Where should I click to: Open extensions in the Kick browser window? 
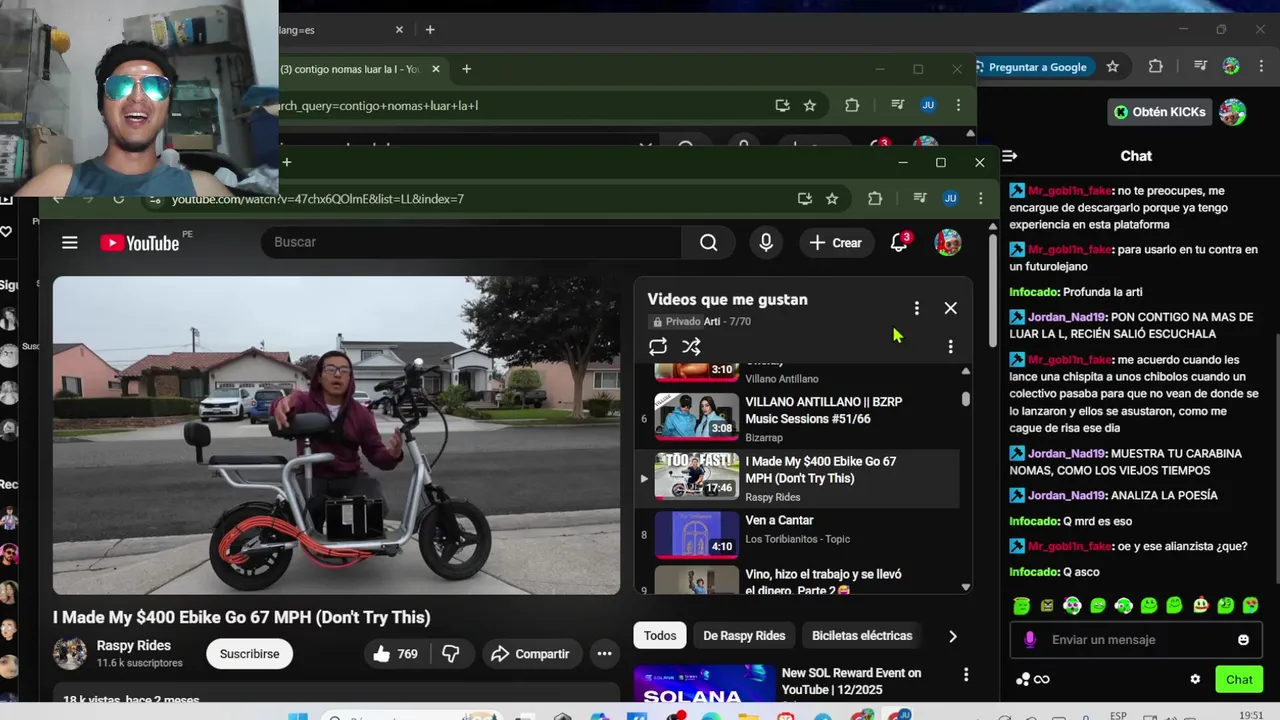pyautogui.click(x=1156, y=67)
